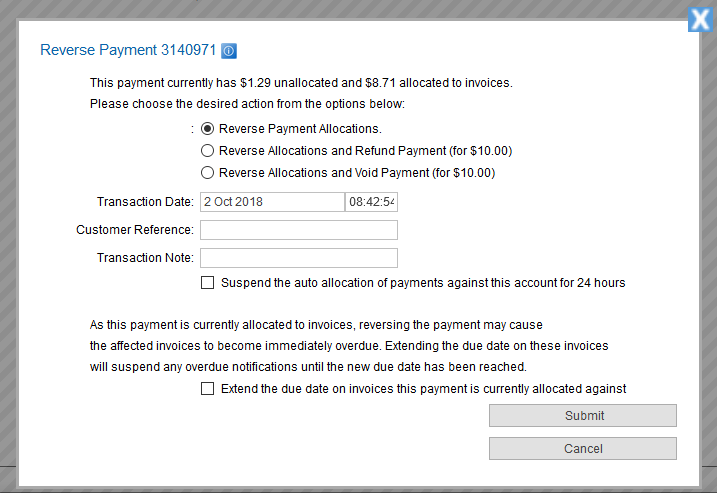This screenshot has width=717, height=493.
Task: Enable suspending auto allocation for 24 hours
Action: [x=208, y=283]
